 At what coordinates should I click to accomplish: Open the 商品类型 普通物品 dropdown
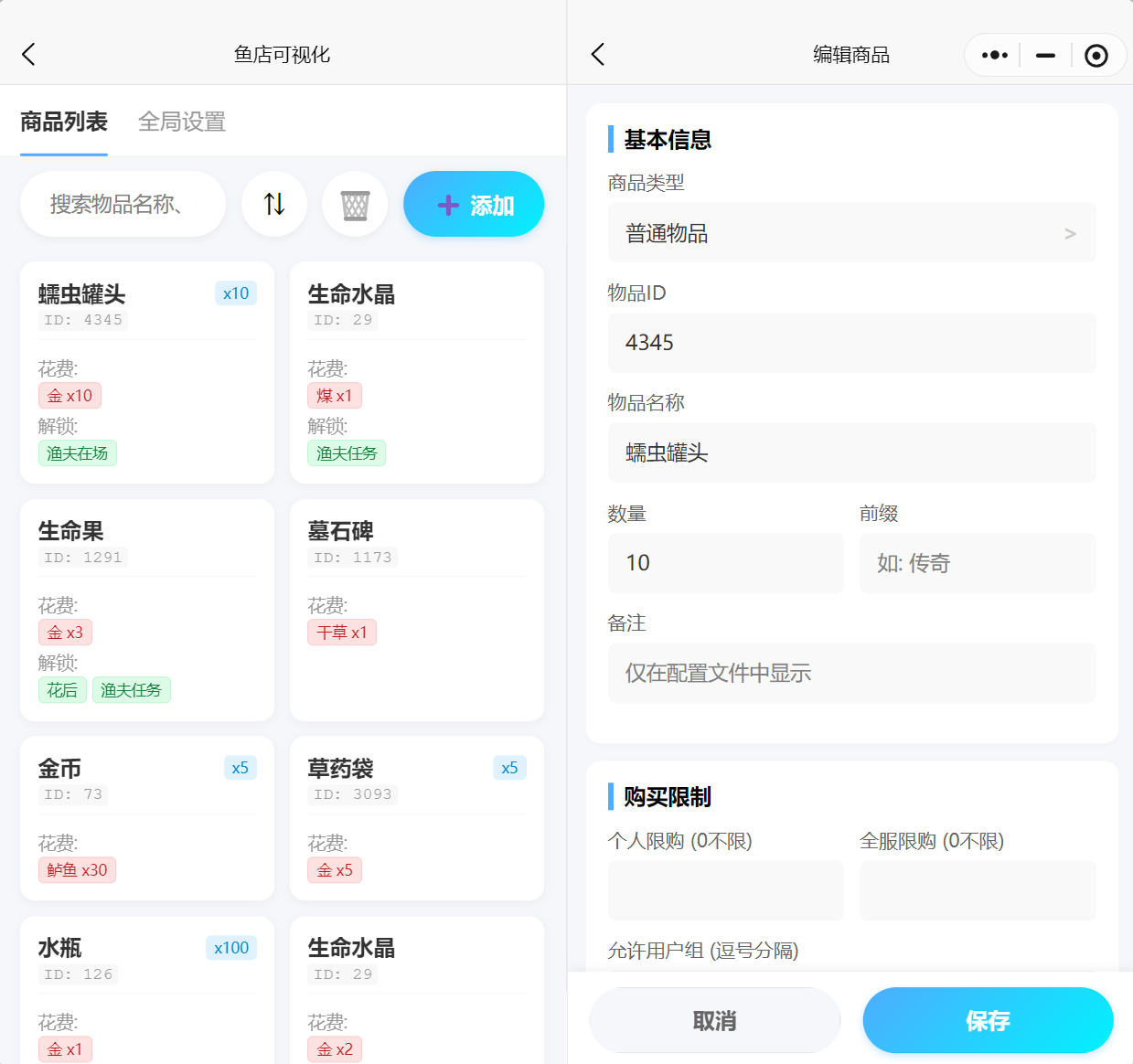pos(851,233)
